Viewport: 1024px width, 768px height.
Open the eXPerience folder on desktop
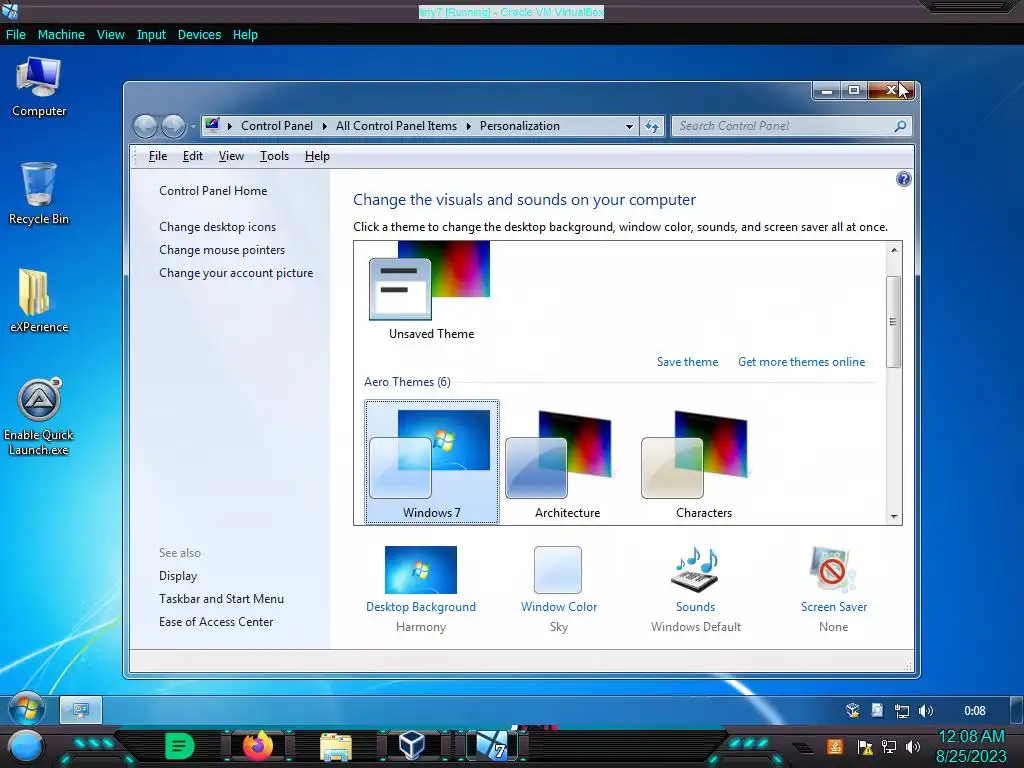tap(39, 300)
